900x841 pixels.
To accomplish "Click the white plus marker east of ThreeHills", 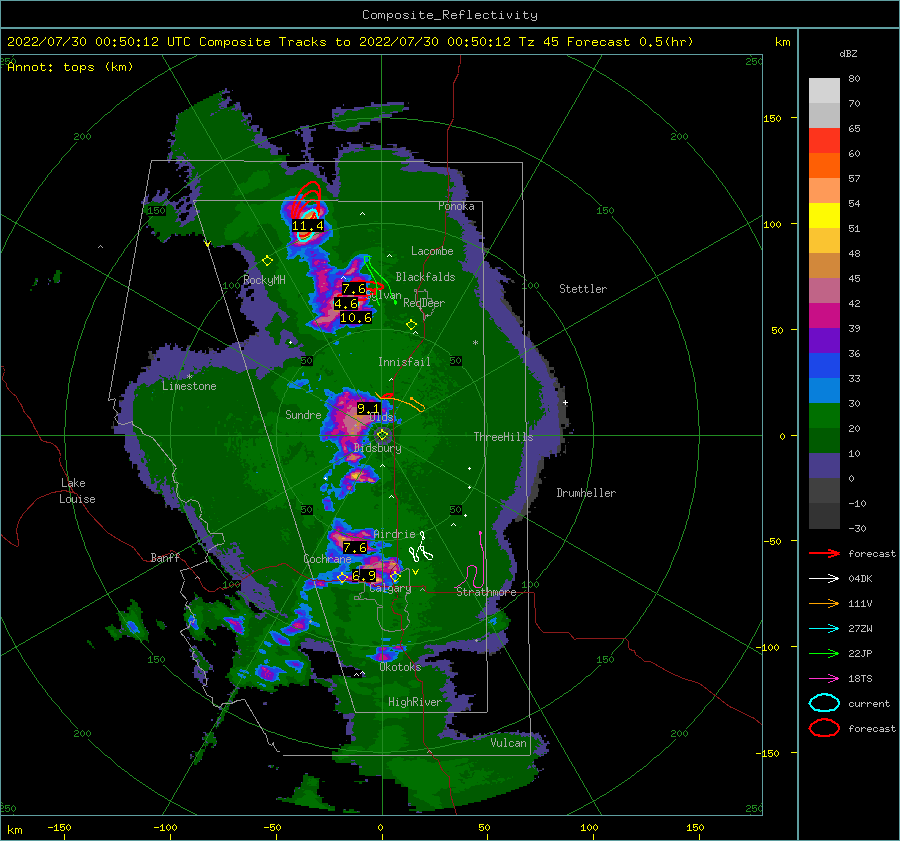I will 565,402.
